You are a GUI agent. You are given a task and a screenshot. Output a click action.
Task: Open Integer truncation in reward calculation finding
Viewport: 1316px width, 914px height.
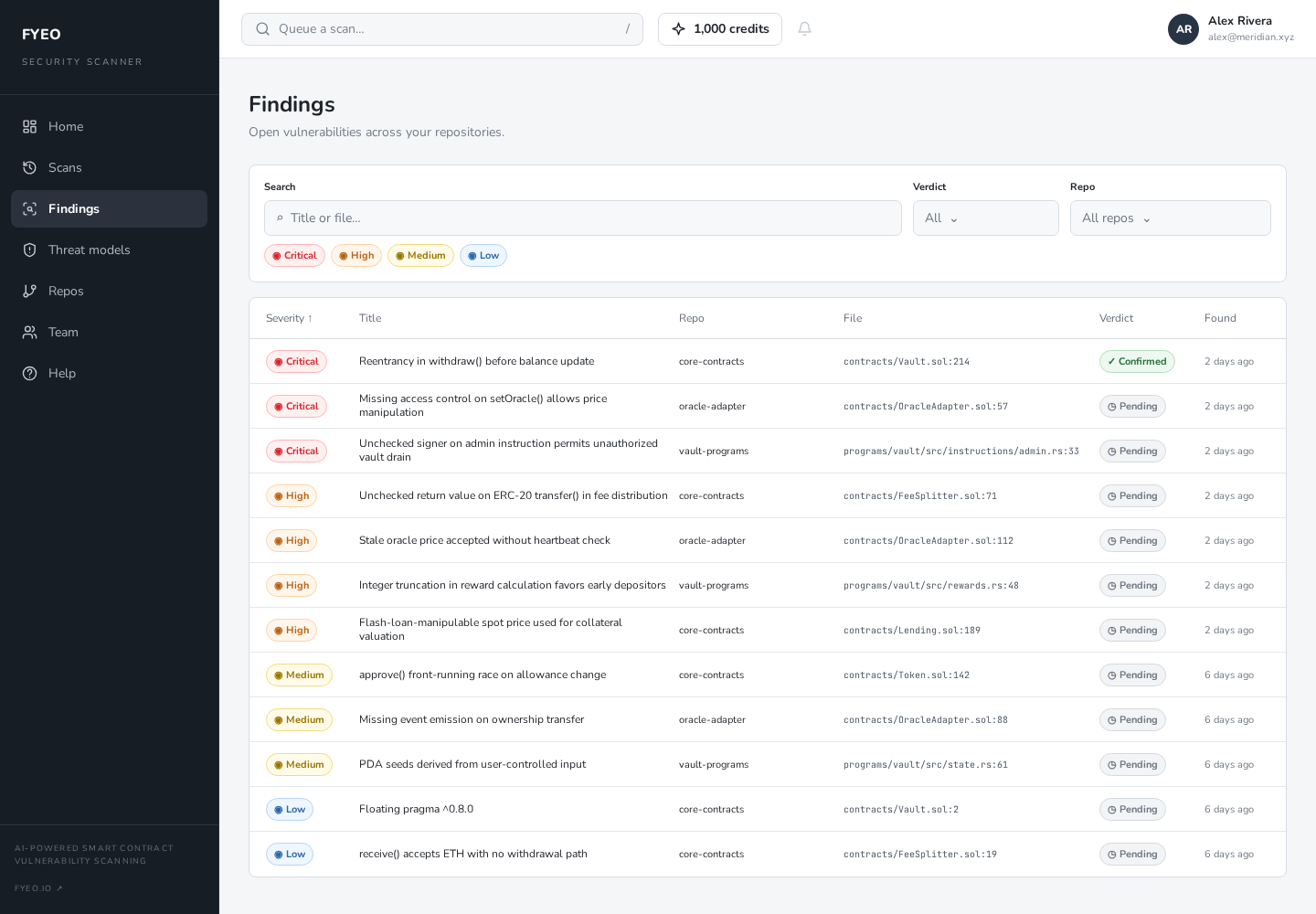pos(512,585)
